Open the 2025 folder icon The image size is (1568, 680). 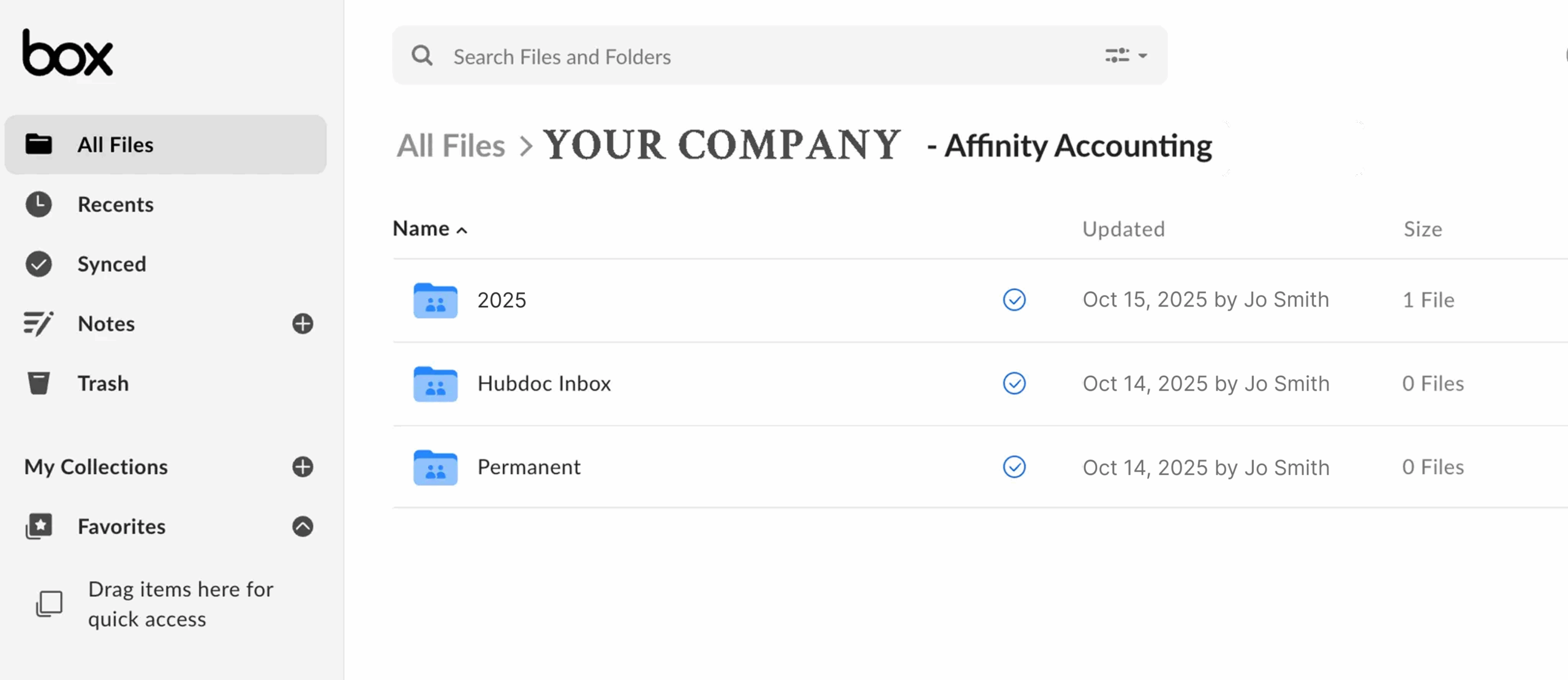point(435,300)
